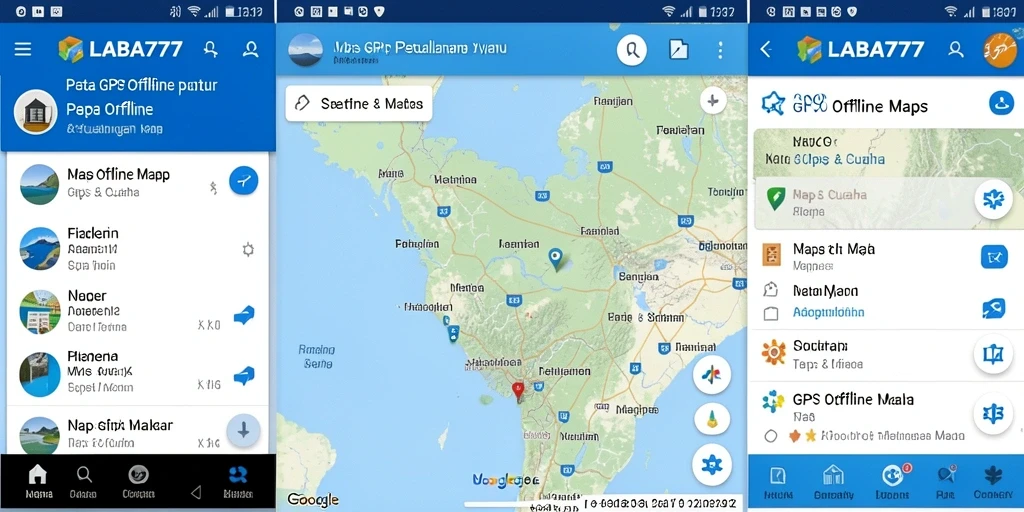
Task: Open the user icon in right panel header
Action: coord(956,50)
